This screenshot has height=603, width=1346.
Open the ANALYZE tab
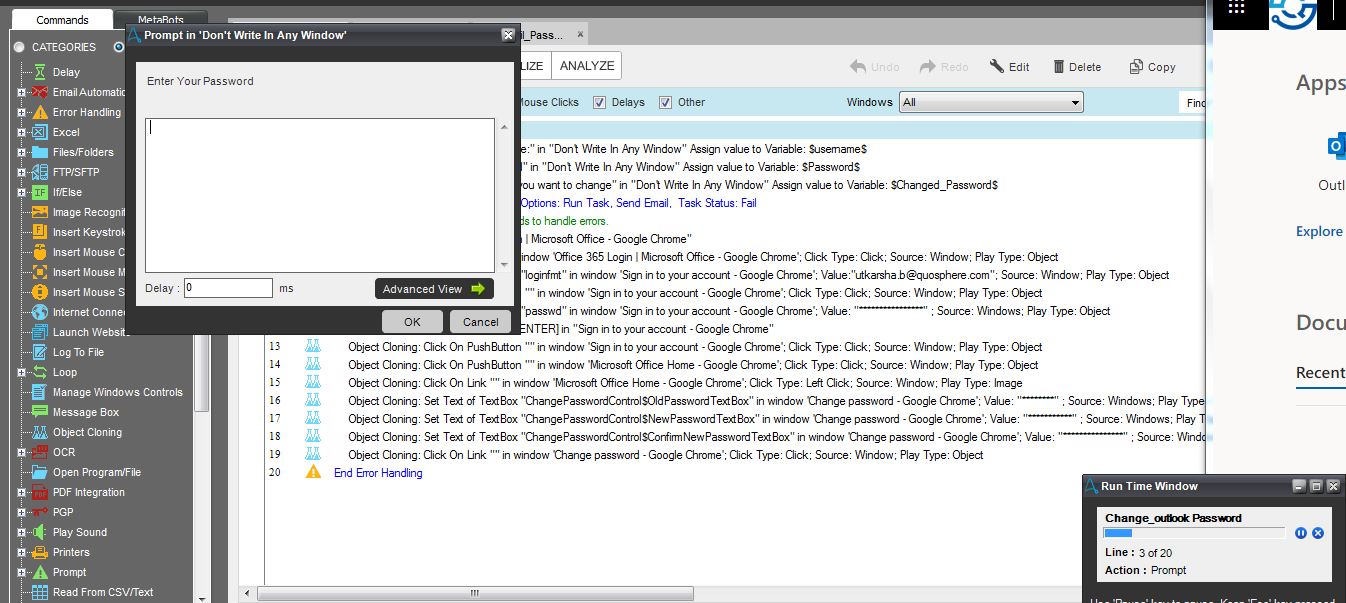point(587,66)
